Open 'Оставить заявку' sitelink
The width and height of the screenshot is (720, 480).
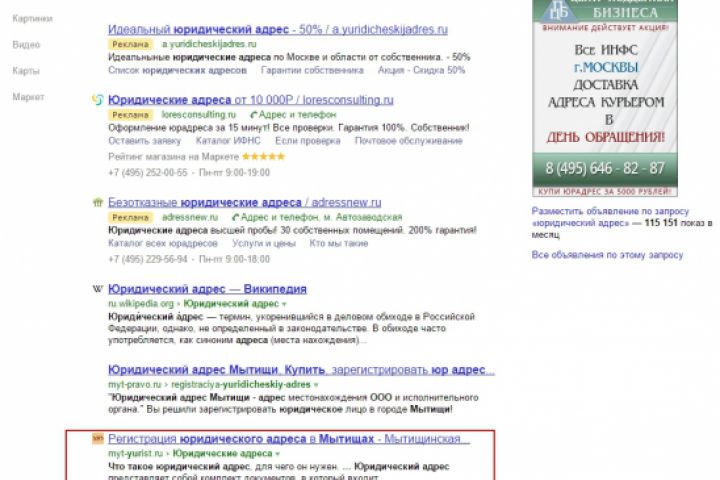click(145, 141)
